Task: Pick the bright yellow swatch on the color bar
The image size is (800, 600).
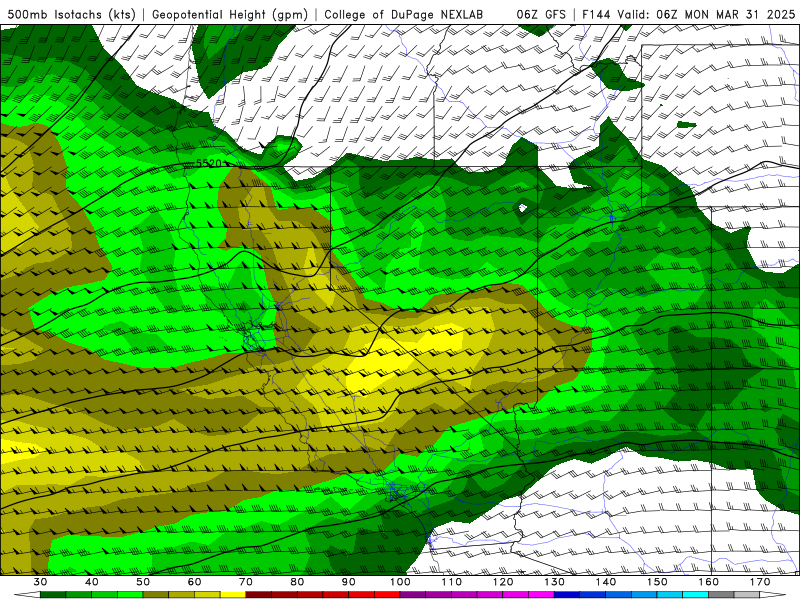Action: coord(233,595)
